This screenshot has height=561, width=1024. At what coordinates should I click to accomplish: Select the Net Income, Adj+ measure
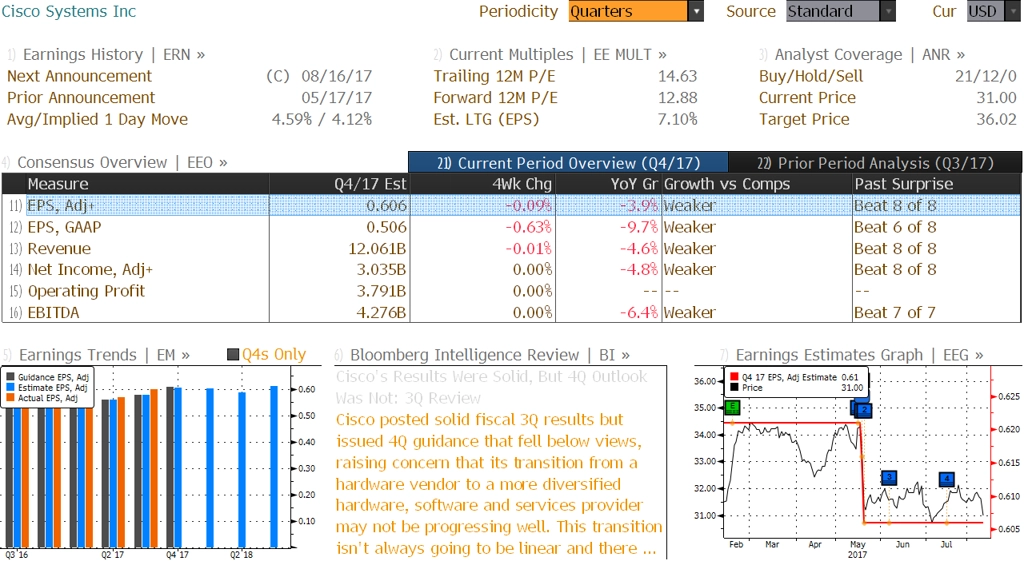90,269
